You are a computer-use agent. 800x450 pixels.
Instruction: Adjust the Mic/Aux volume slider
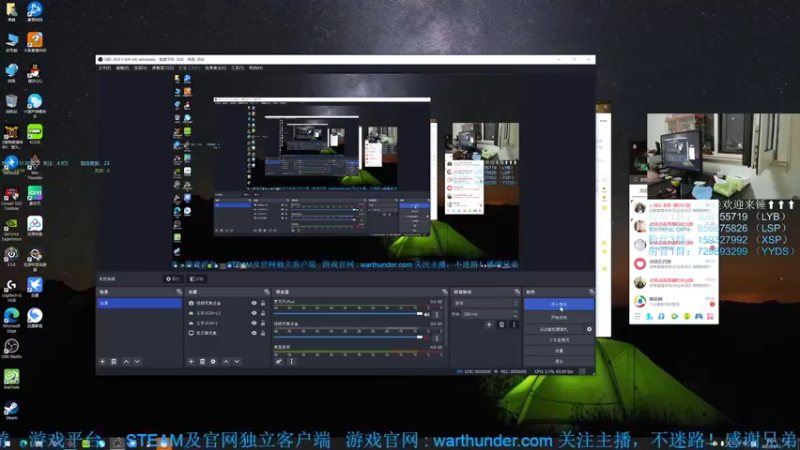(x=348, y=314)
